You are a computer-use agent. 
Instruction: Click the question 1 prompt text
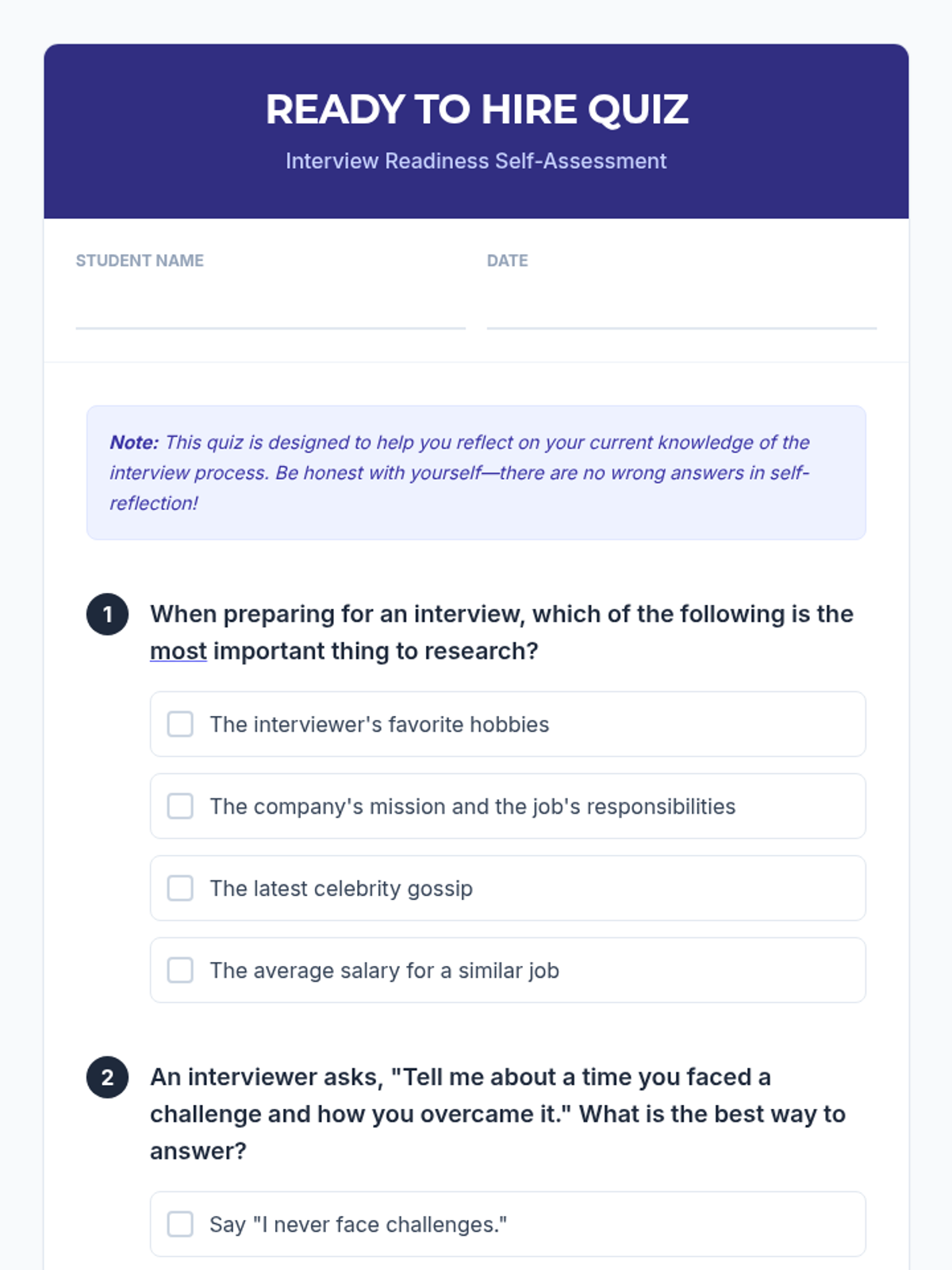click(x=501, y=614)
